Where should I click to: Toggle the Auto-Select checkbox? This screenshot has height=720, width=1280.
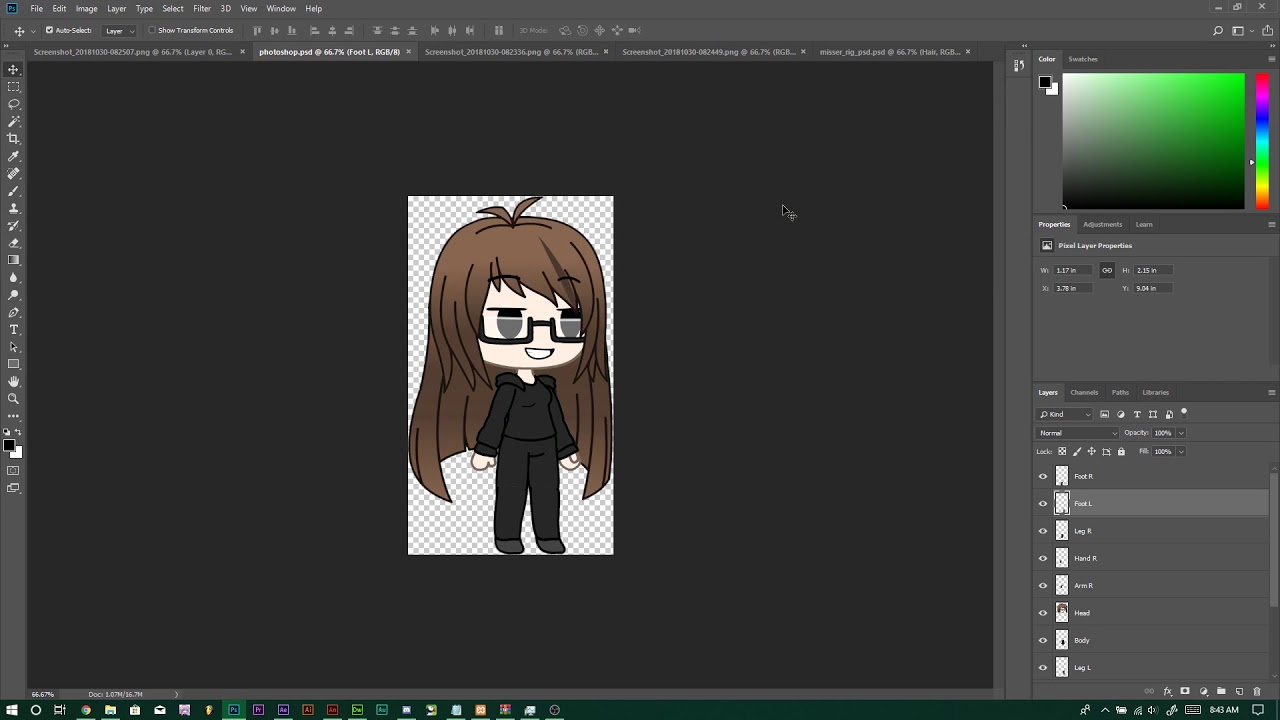tap(49, 30)
